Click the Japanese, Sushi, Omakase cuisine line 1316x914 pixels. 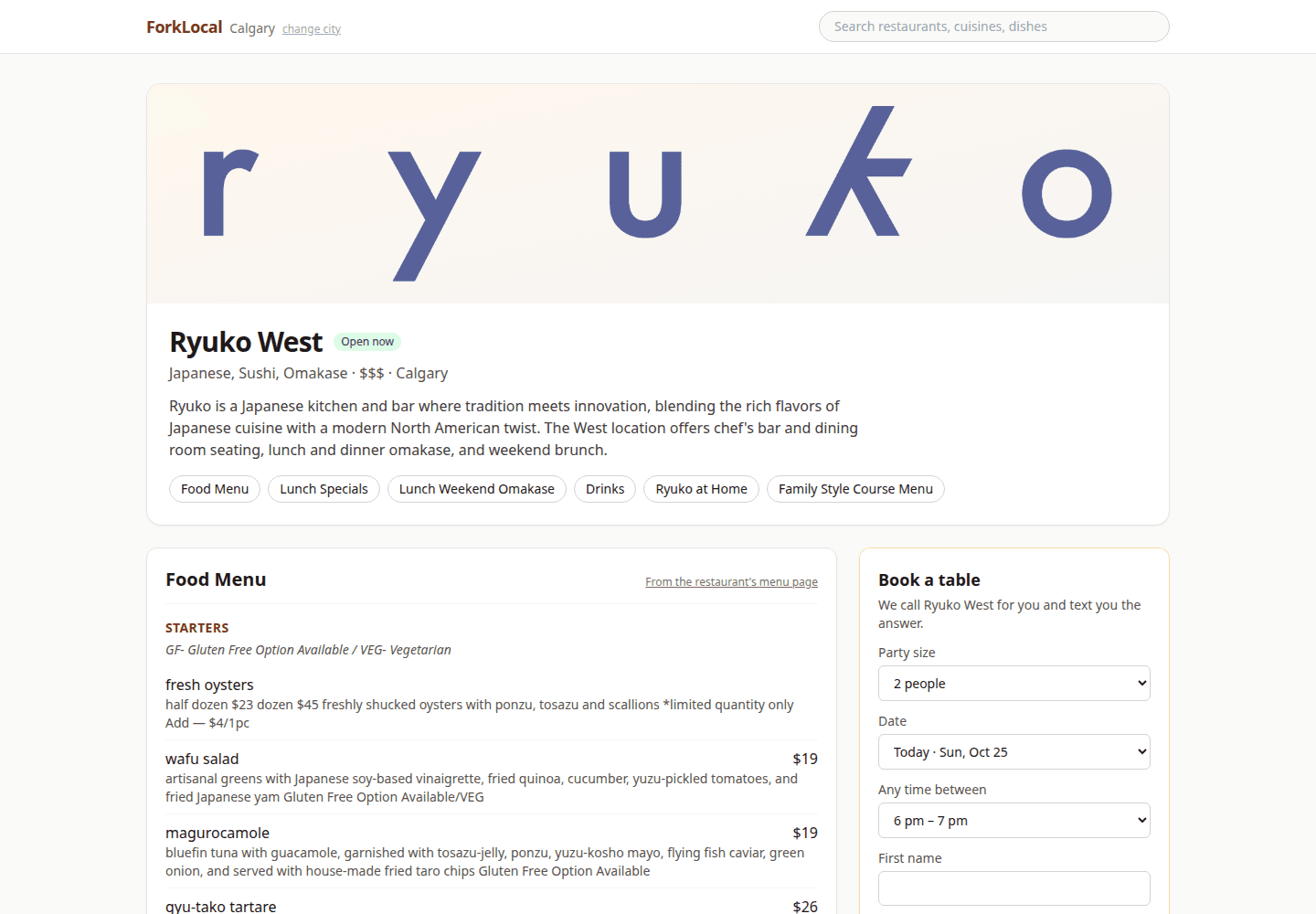tap(308, 373)
